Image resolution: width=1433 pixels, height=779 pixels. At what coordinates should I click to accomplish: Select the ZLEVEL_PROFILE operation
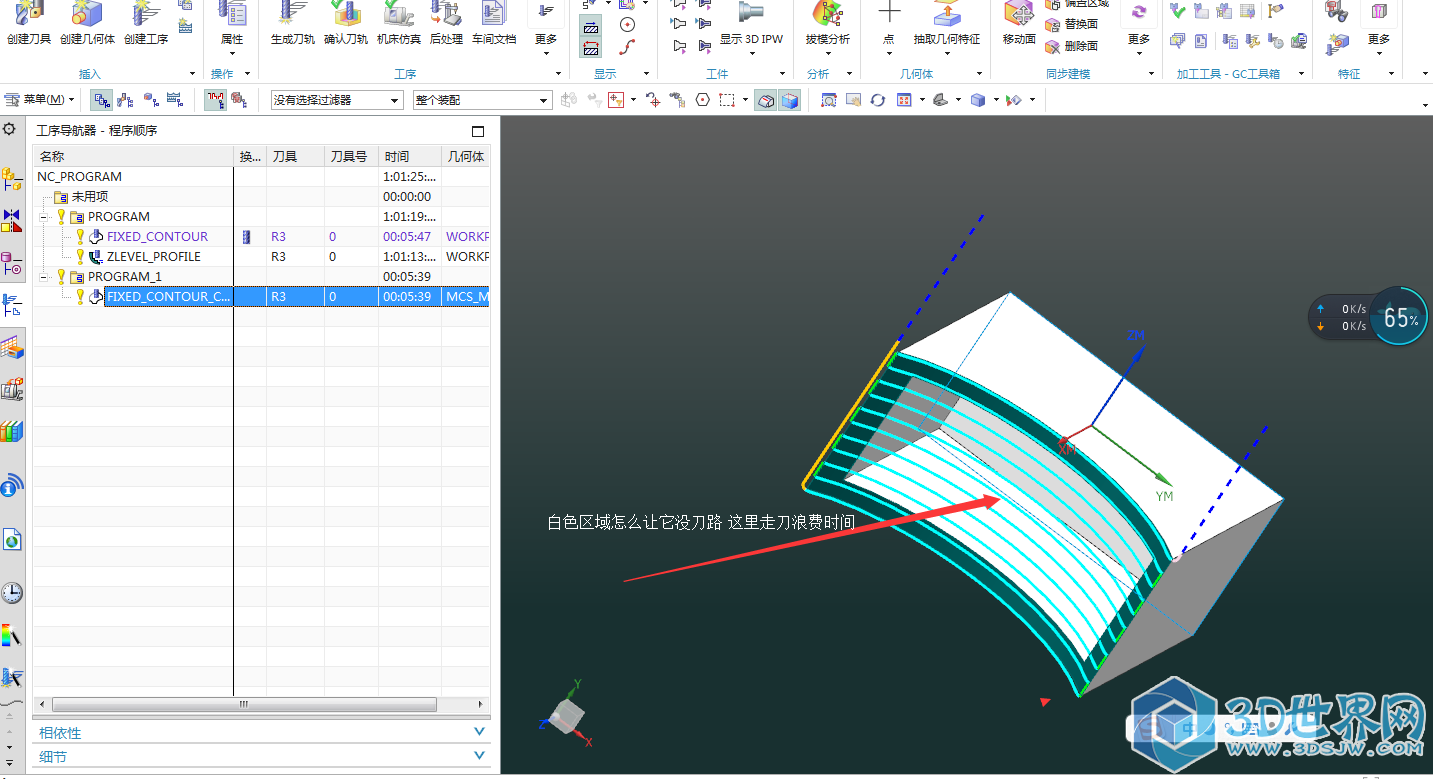(153, 257)
